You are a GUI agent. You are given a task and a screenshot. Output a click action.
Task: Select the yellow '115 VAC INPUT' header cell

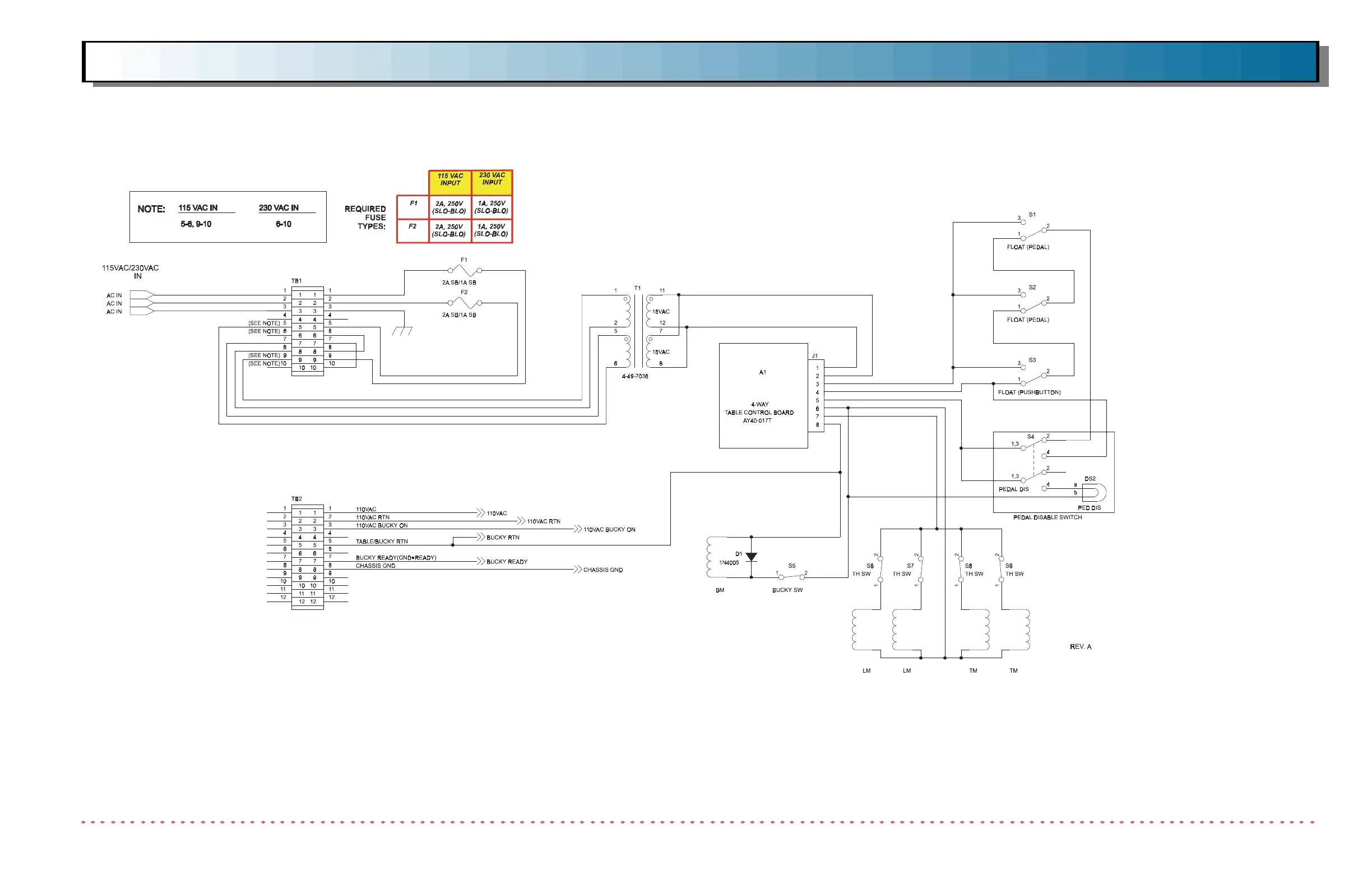(450, 182)
